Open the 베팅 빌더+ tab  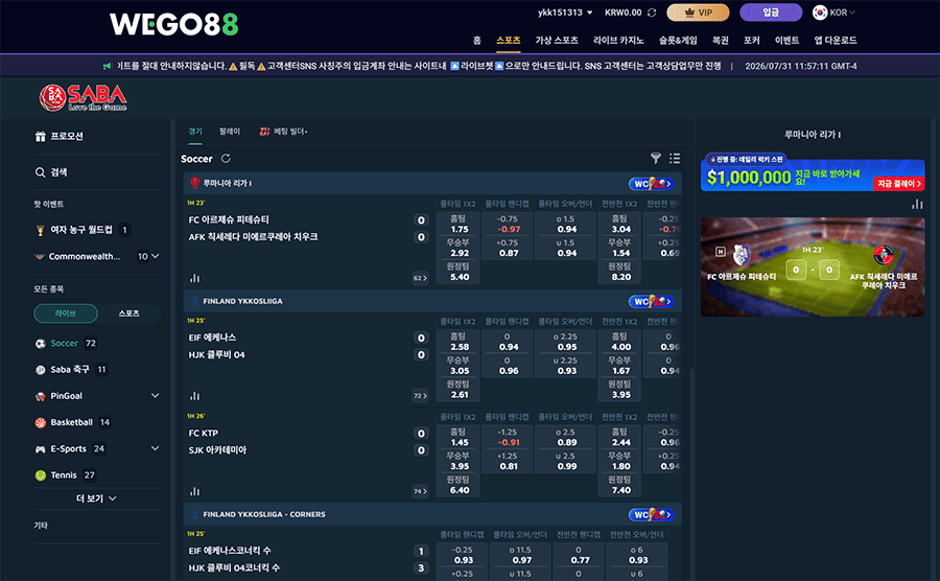point(284,131)
